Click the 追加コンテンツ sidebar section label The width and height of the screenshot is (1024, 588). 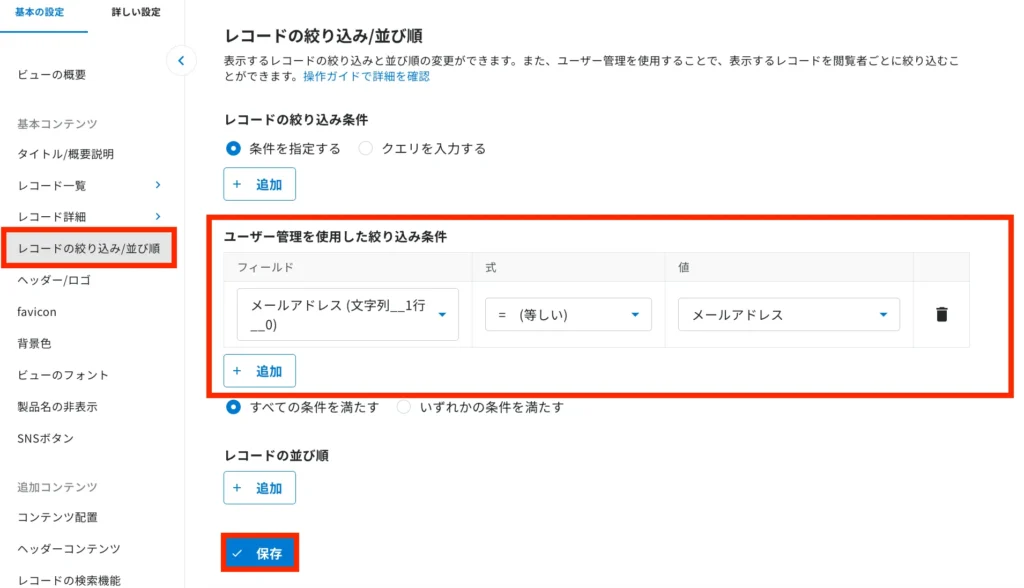click(x=57, y=487)
